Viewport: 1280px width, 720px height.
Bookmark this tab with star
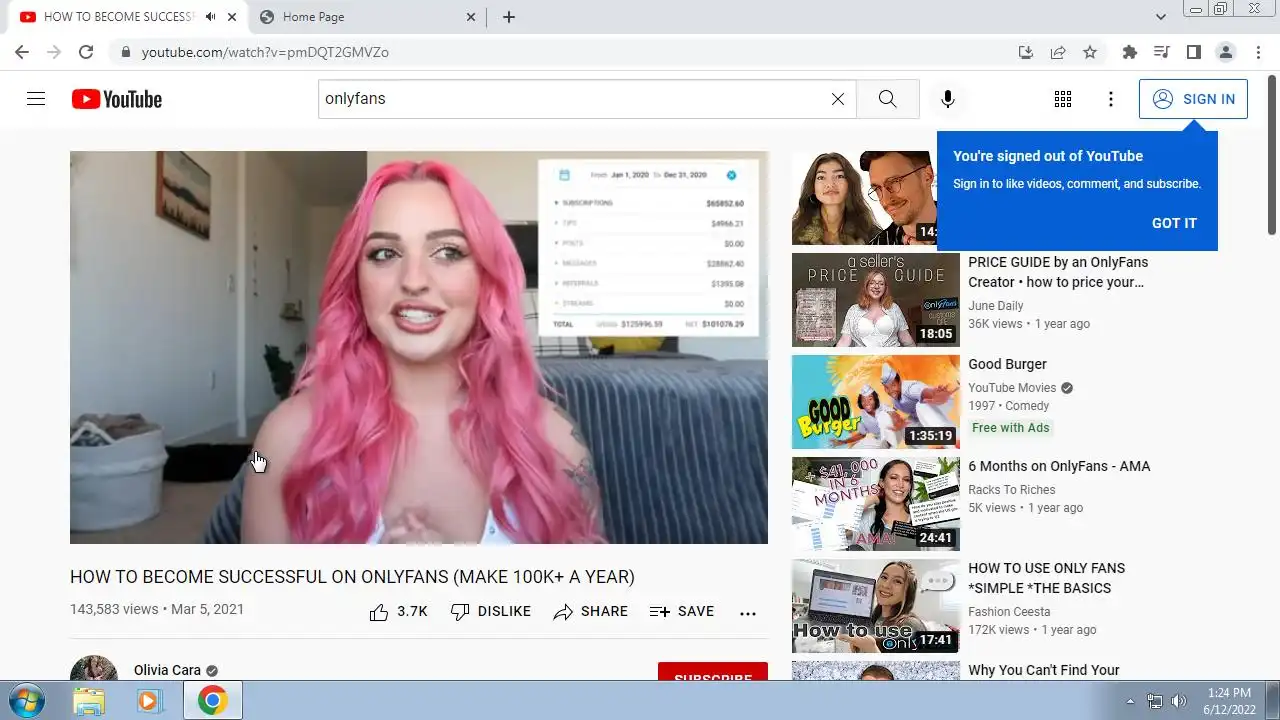click(1090, 52)
